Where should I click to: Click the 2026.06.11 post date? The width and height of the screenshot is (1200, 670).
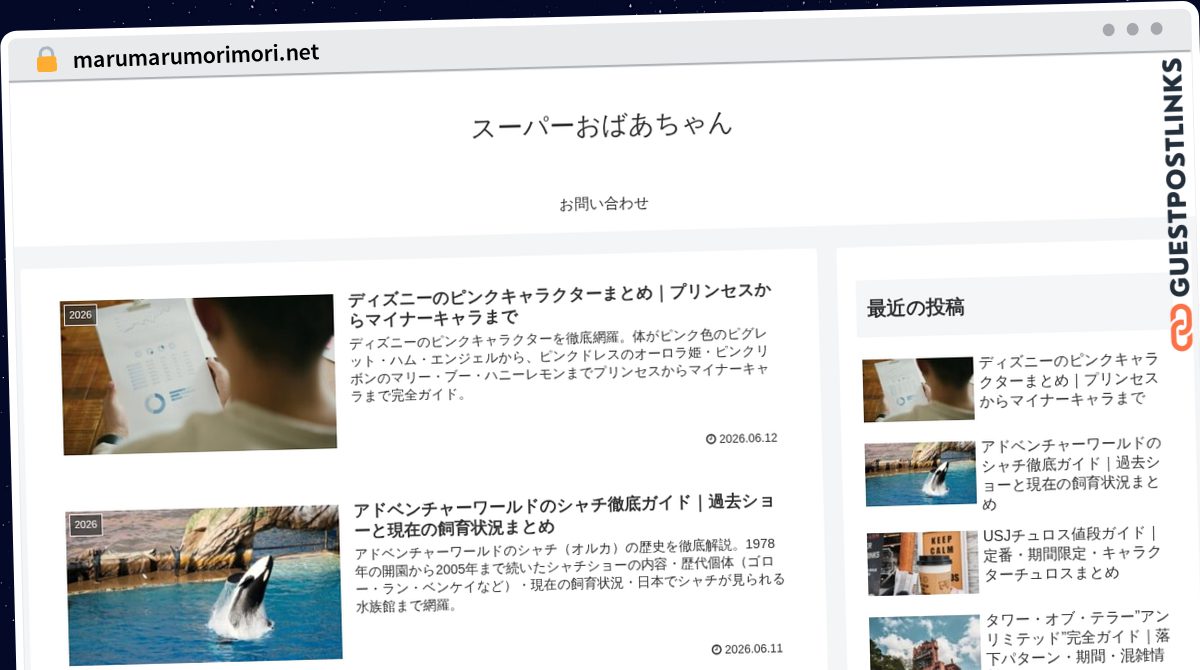[754, 649]
